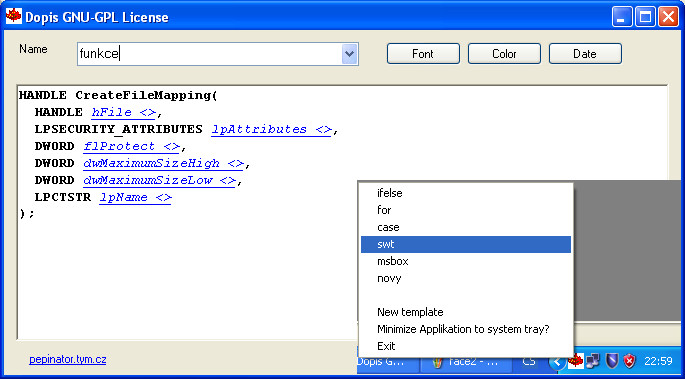The width and height of the screenshot is (685, 379).
Task: Choose the case template menu entry
Action: (x=466, y=227)
